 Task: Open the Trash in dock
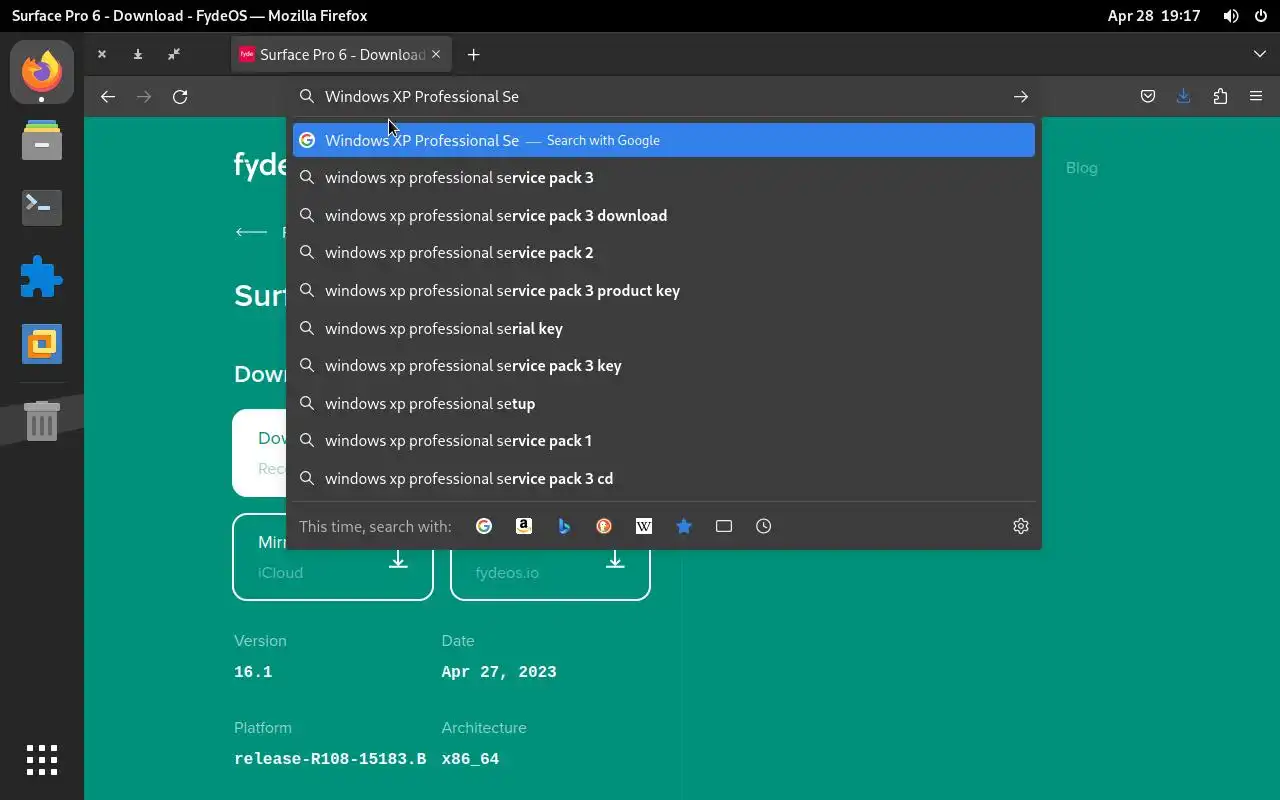coord(42,421)
